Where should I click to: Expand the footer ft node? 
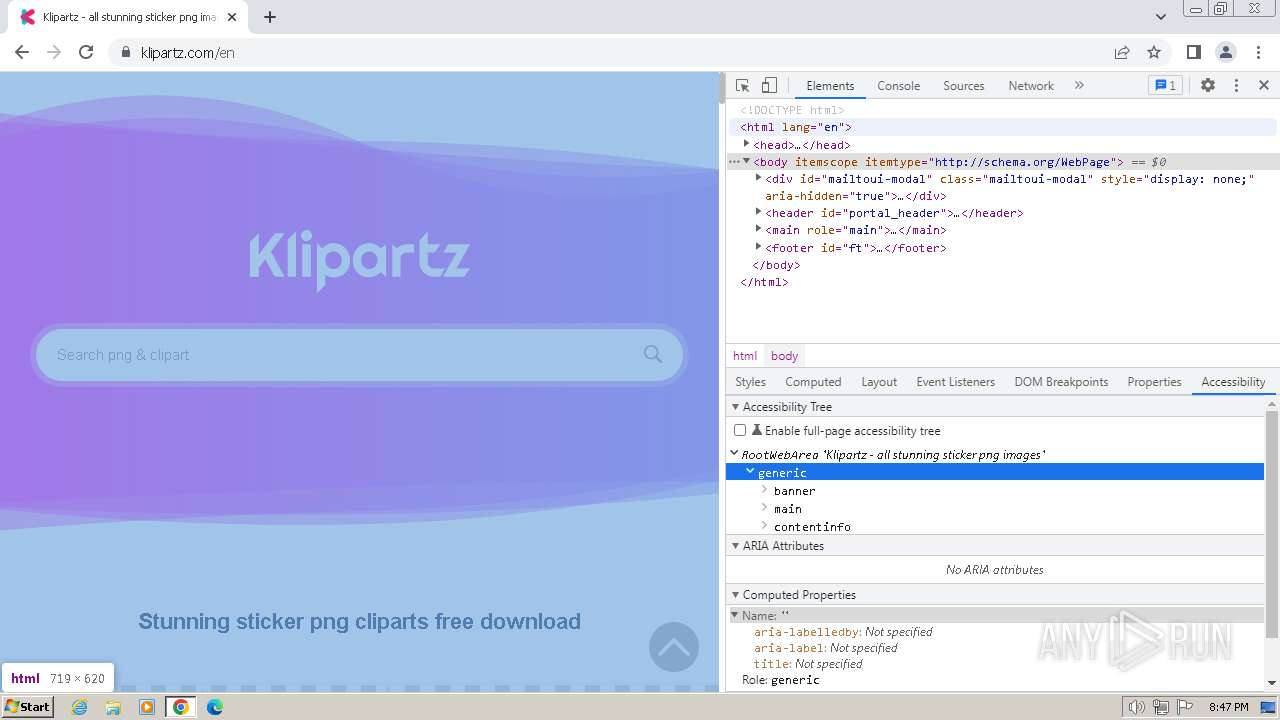coord(758,247)
